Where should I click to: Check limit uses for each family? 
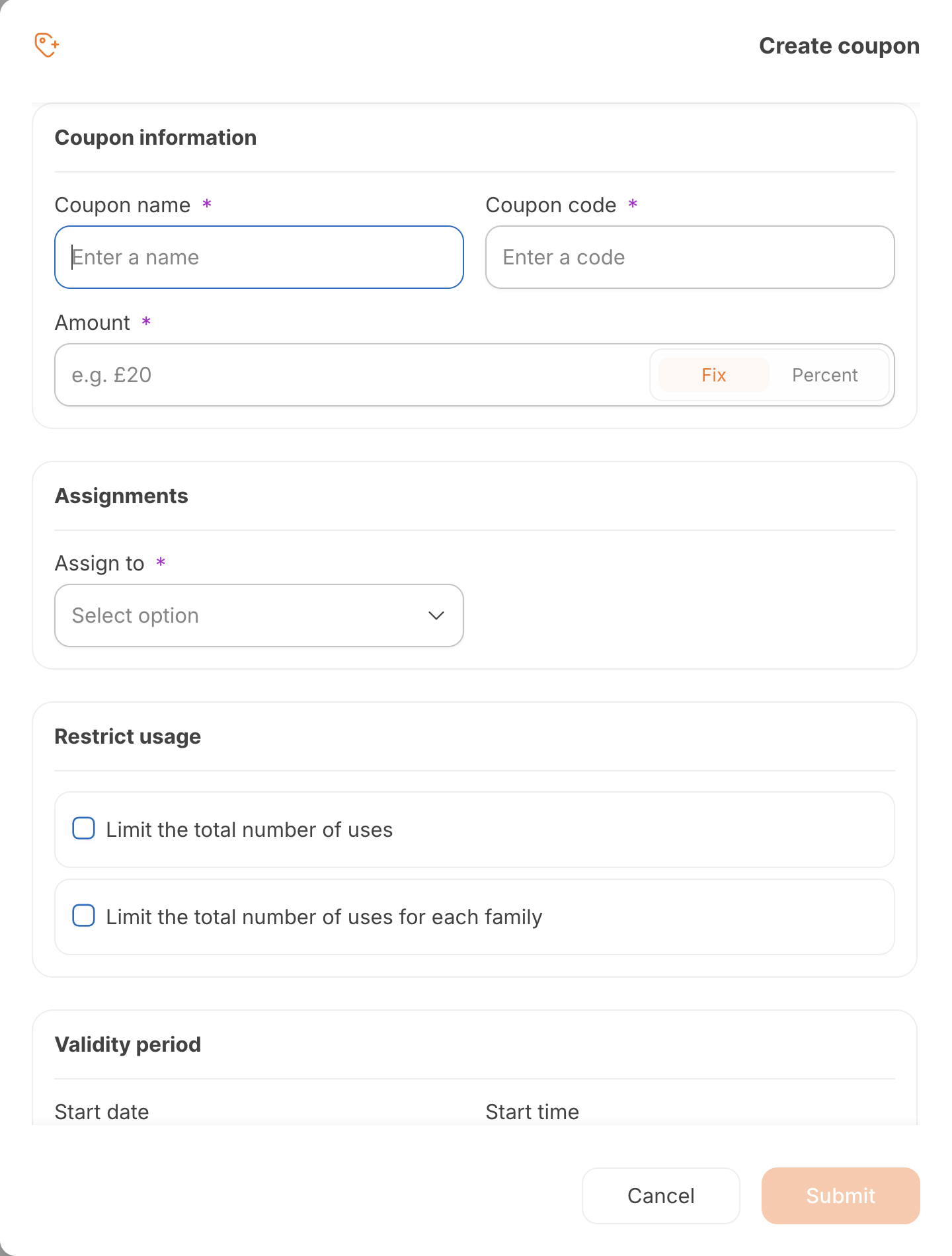coord(84,916)
